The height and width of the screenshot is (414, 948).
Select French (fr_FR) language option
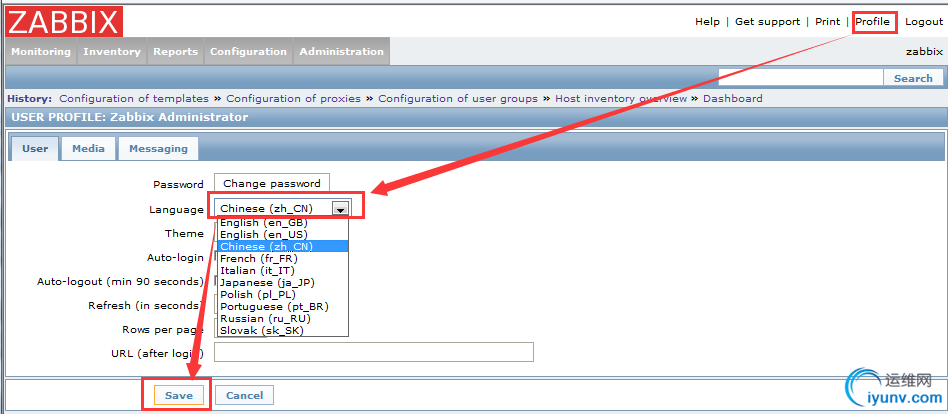[x=282, y=259]
